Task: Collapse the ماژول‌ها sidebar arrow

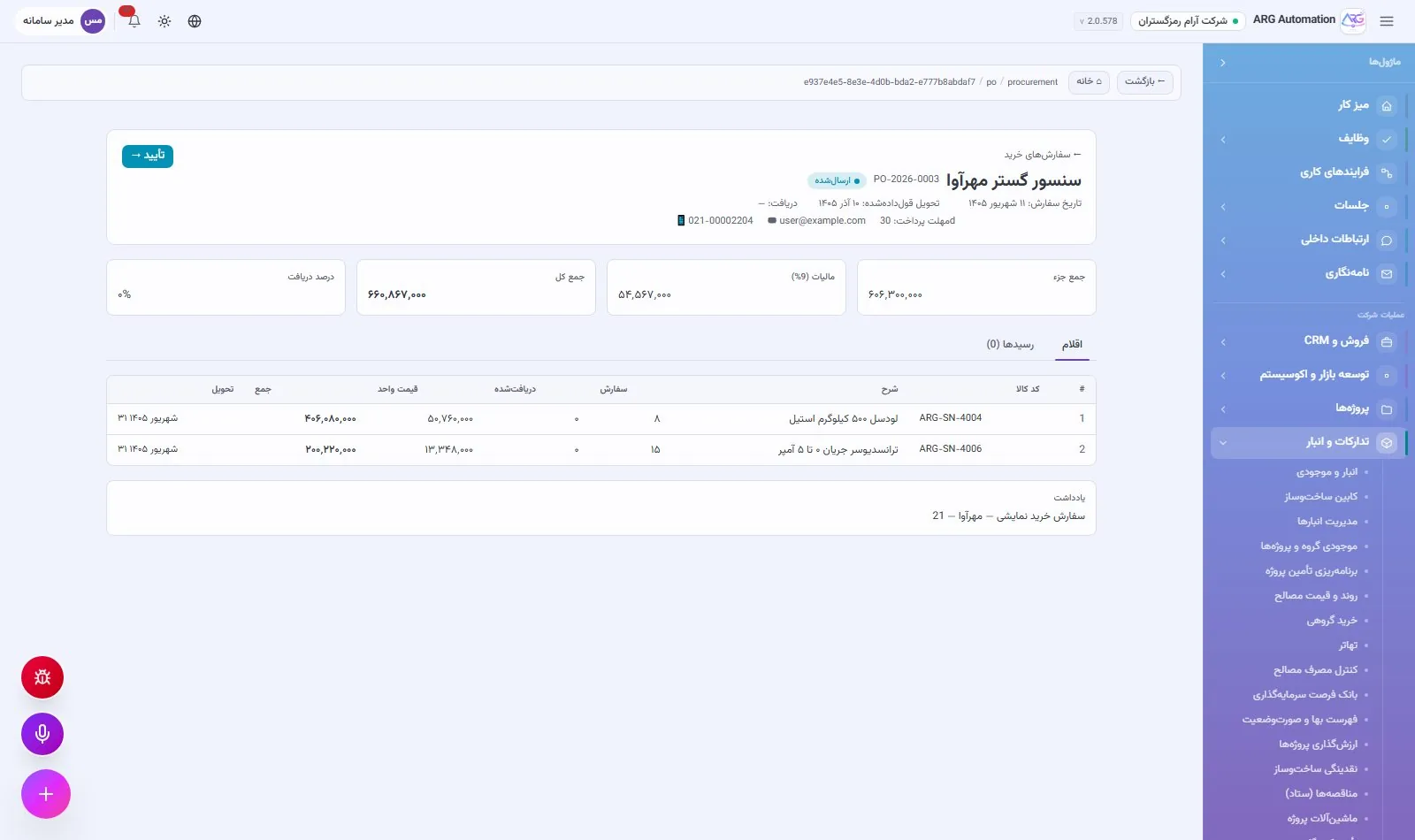Action: [x=1223, y=63]
